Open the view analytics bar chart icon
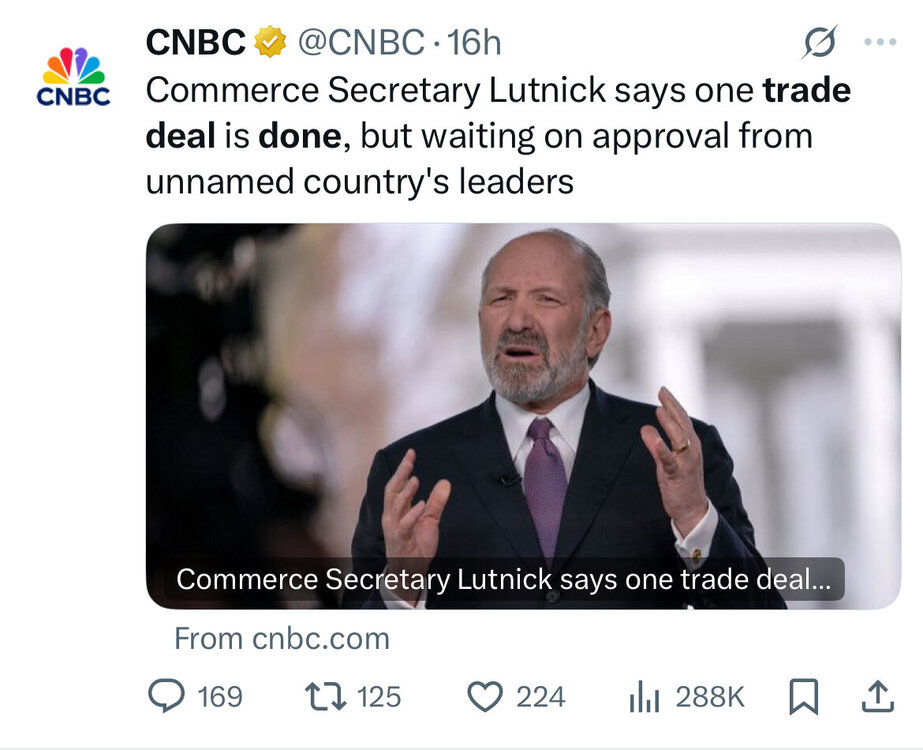The height and width of the screenshot is (750, 923). pos(643,697)
